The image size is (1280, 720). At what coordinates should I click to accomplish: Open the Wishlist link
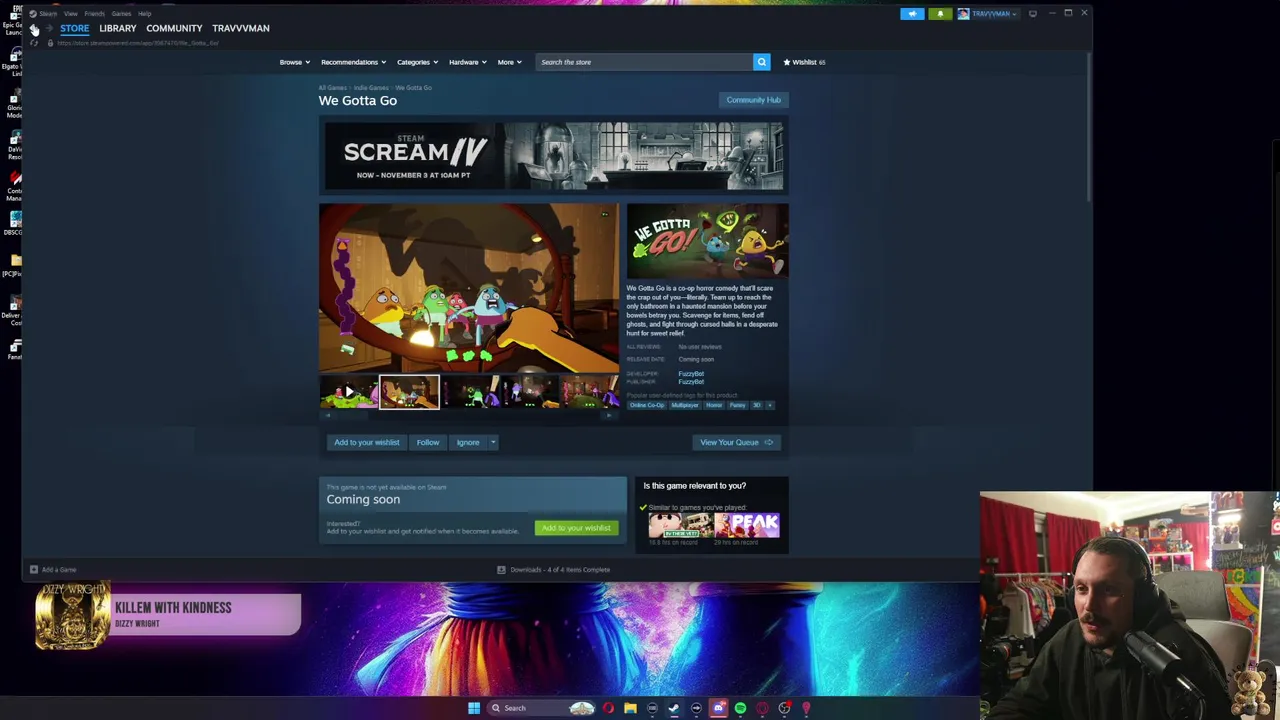click(804, 62)
